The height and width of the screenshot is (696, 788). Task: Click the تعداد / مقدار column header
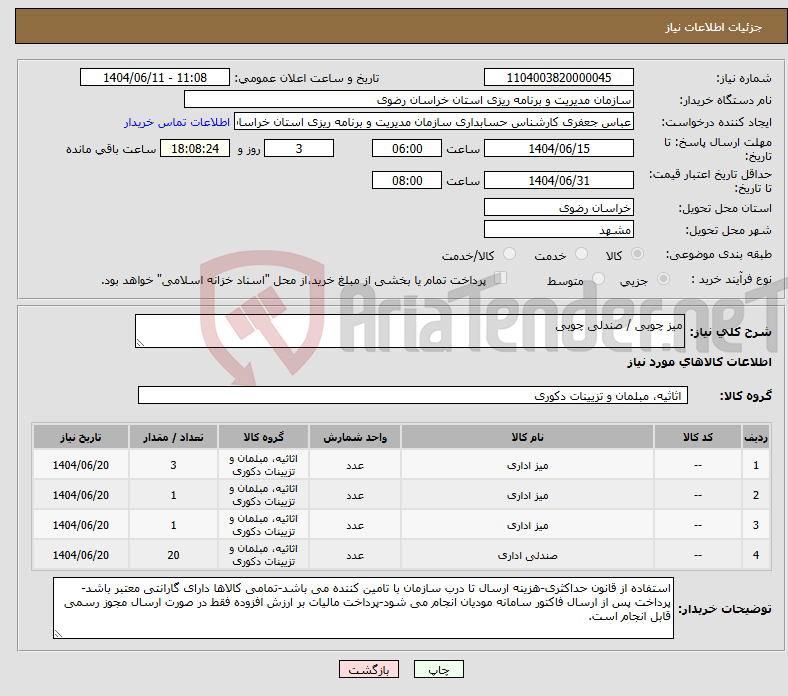(x=173, y=437)
